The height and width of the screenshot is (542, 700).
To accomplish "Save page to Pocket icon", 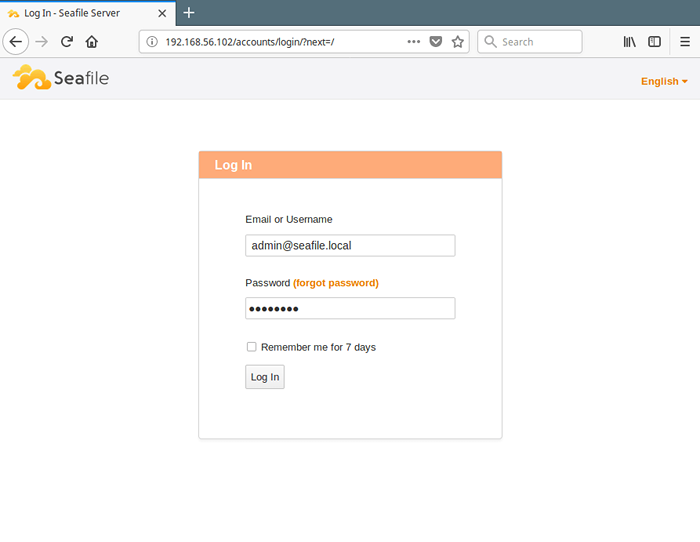I will (x=436, y=42).
